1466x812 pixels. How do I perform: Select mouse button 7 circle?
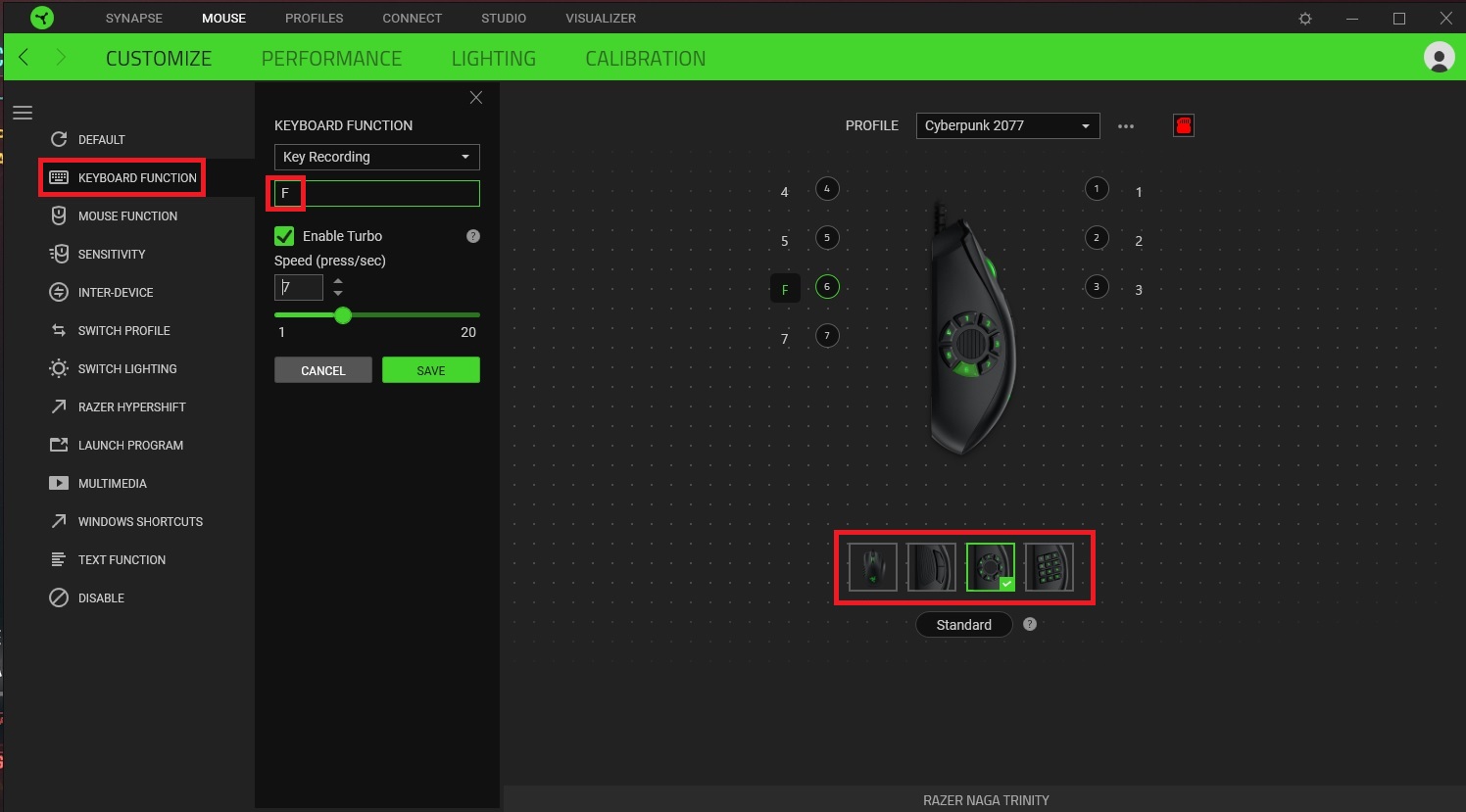pos(827,336)
